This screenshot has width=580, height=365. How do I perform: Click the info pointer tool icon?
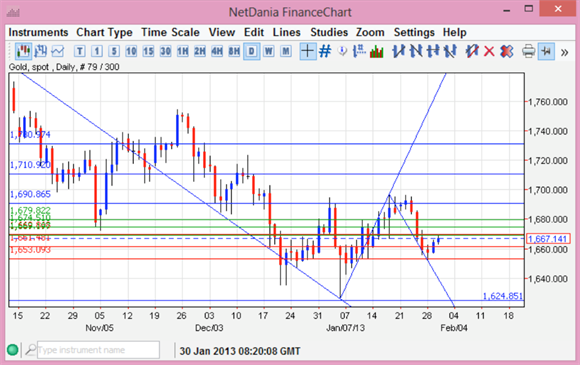343,51
